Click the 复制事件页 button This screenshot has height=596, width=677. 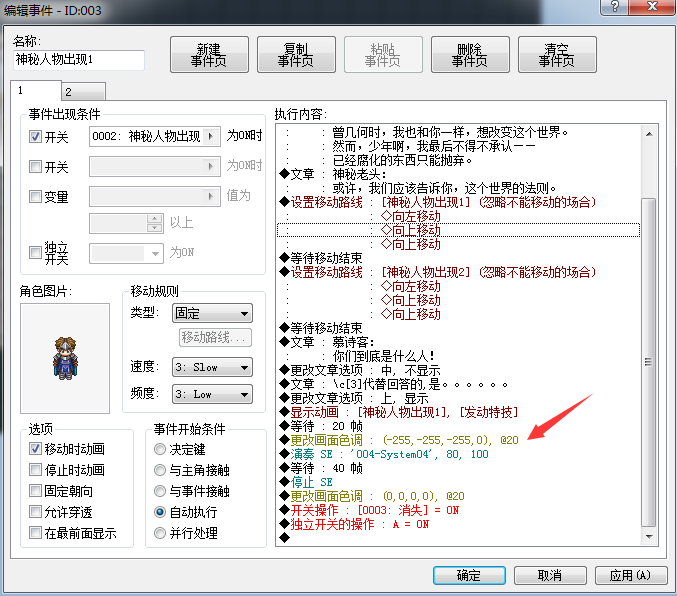296,54
